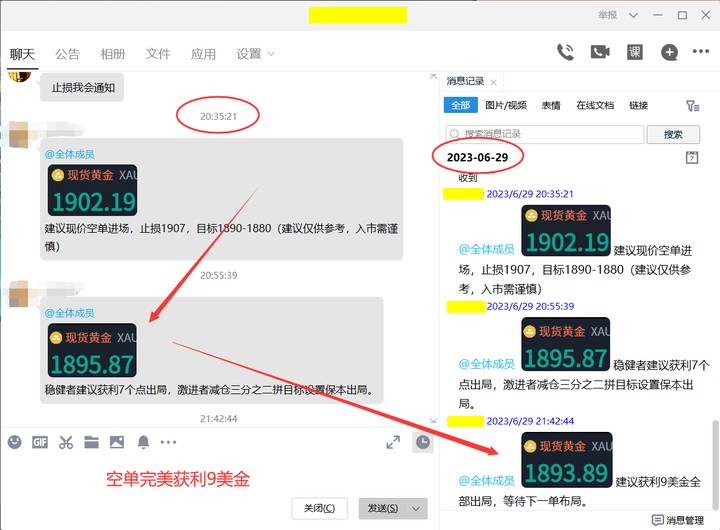Open the title bar dropdown chevron
720x530 pixels.
click(633, 15)
